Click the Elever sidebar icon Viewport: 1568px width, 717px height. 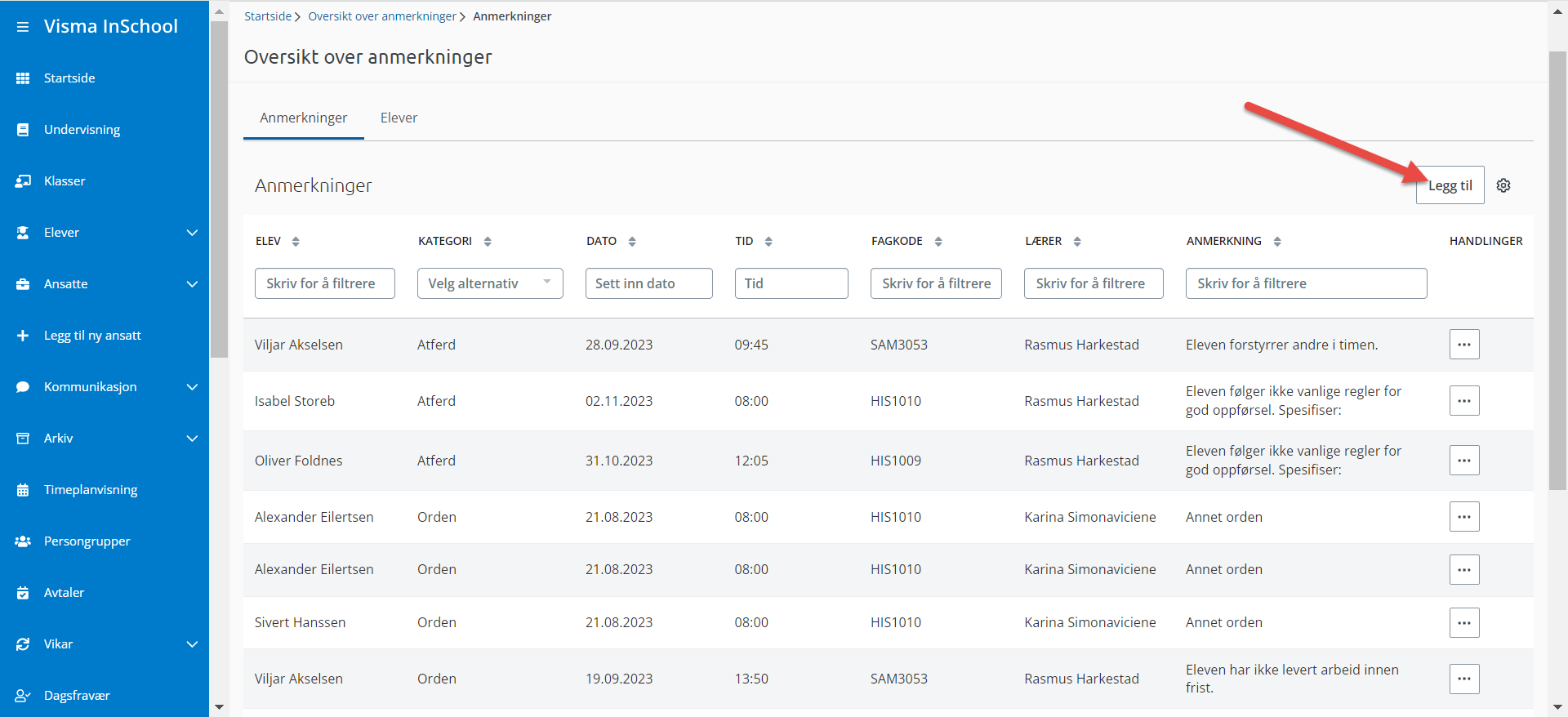pos(23,233)
